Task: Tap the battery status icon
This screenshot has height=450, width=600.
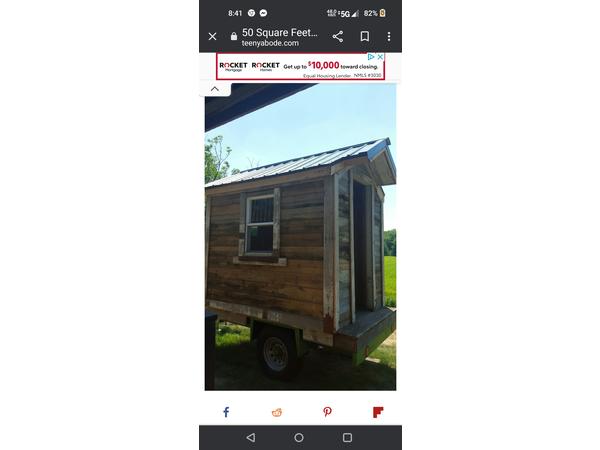Action: click(x=382, y=13)
